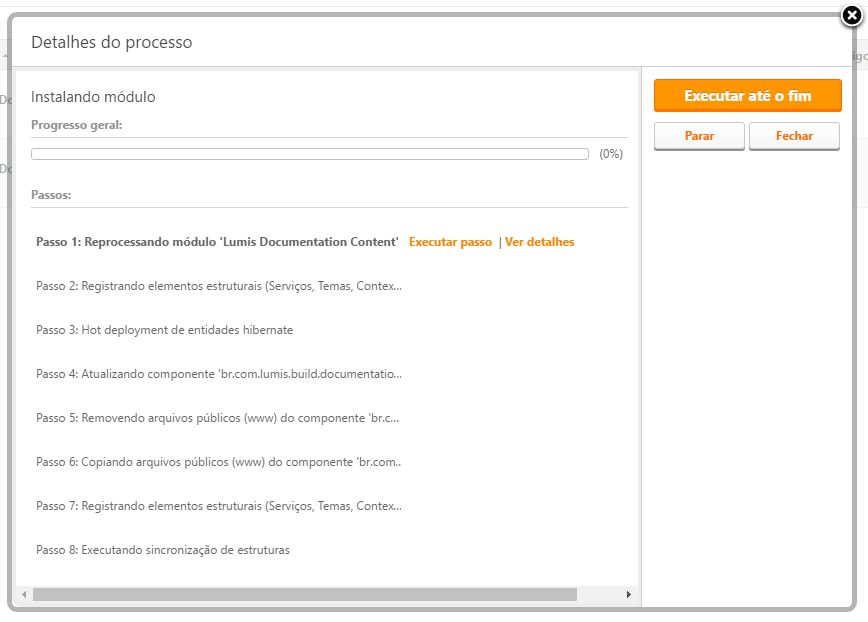Click the 'Executar até o fim' button
Viewport: 868px width, 622px height.
click(x=747, y=96)
